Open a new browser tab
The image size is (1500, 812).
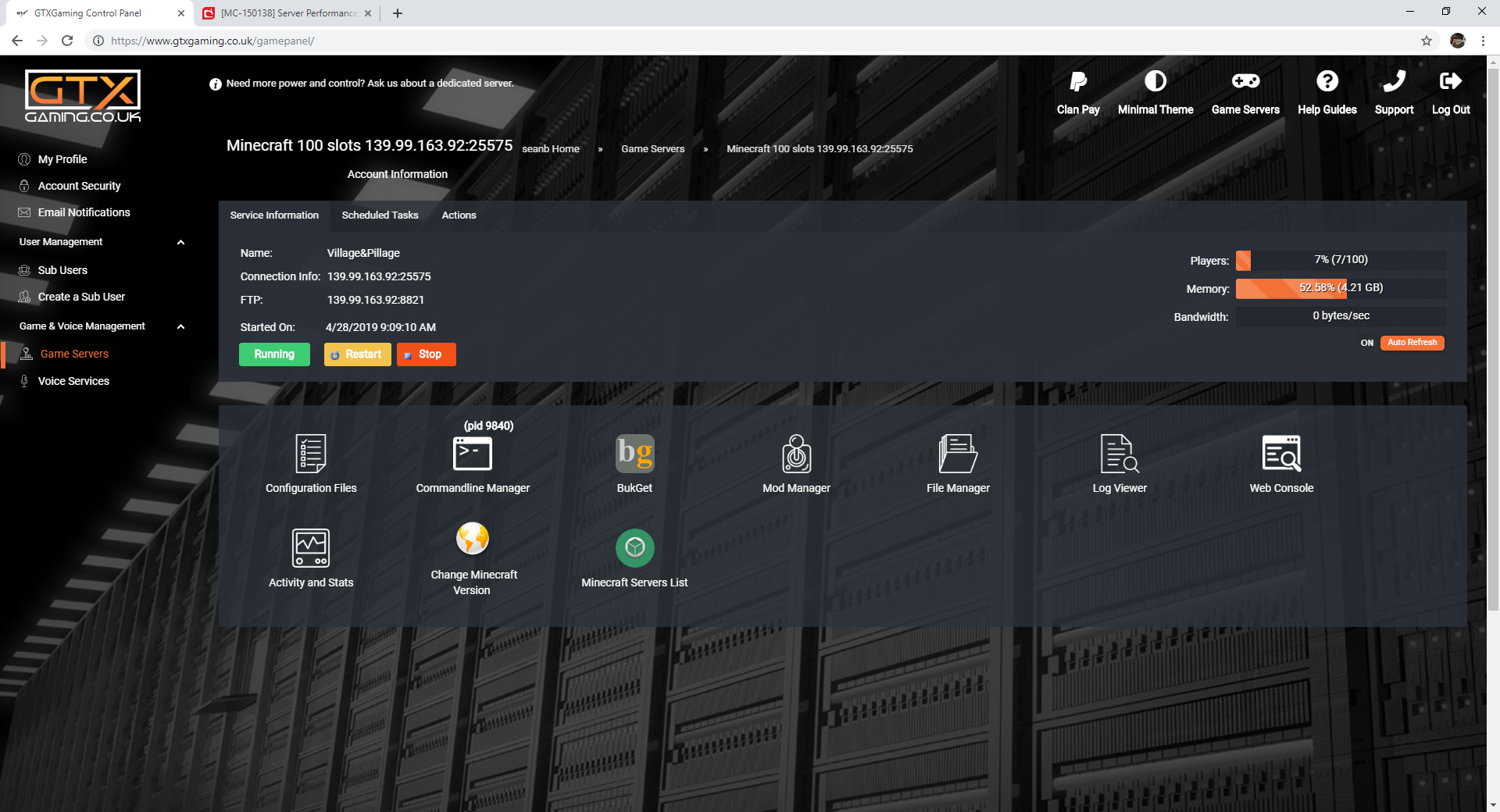point(398,13)
